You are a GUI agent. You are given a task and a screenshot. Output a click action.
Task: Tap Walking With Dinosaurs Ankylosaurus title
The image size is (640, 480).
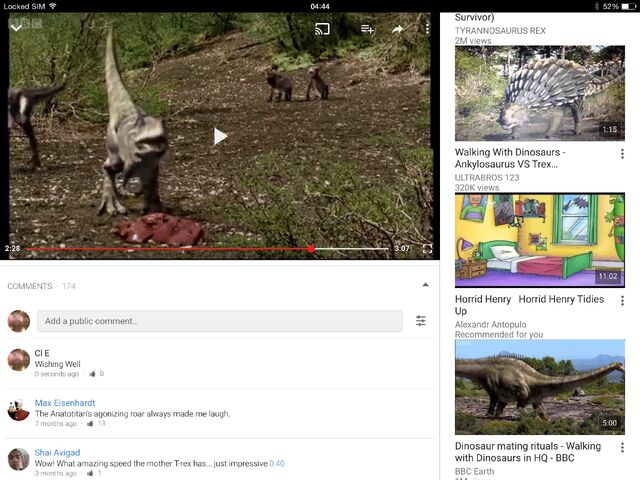(510, 158)
